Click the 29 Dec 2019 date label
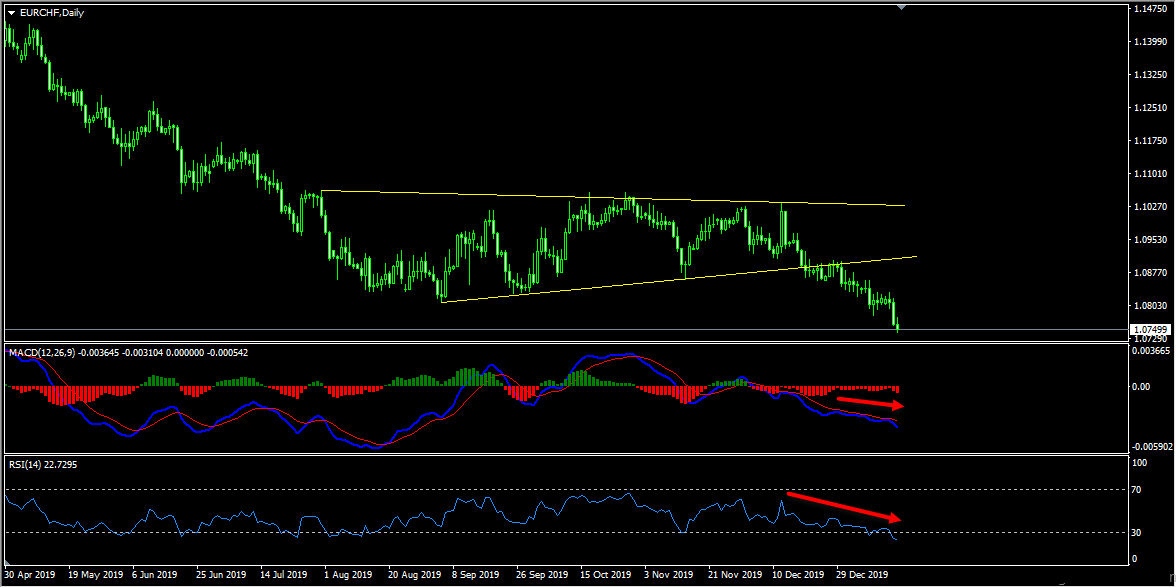This screenshot has height=588, width=1176. click(x=864, y=574)
